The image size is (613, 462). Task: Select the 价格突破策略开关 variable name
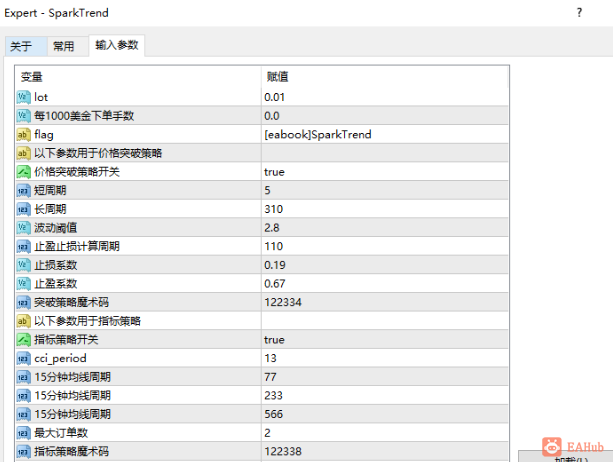(77, 172)
